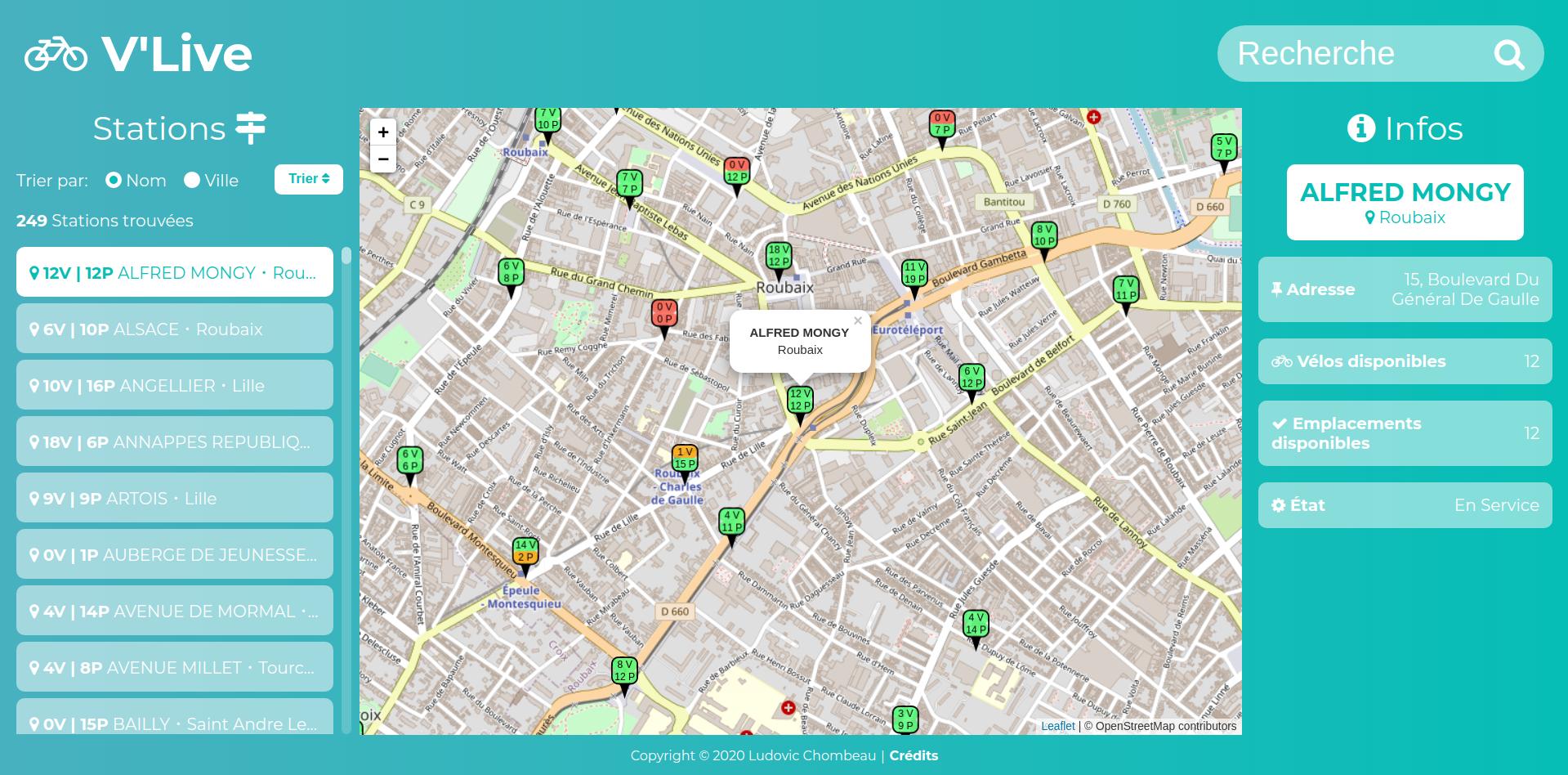
Task: Select the orange 14V 2P station marker
Action: (x=525, y=557)
